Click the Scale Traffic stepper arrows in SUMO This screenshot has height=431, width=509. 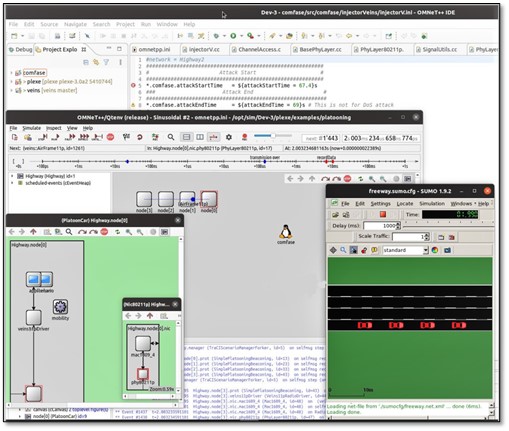pos(427,237)
